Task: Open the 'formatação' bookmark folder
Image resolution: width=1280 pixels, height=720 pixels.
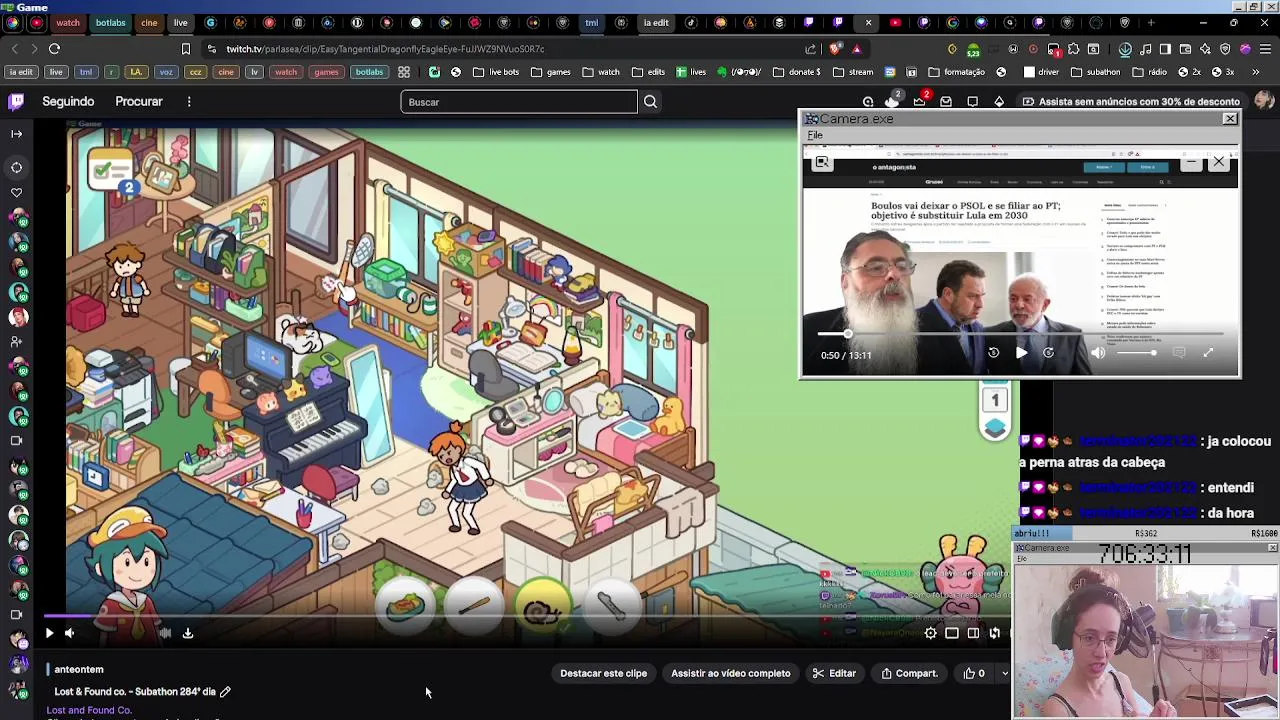Action: [x=957, y=72]
